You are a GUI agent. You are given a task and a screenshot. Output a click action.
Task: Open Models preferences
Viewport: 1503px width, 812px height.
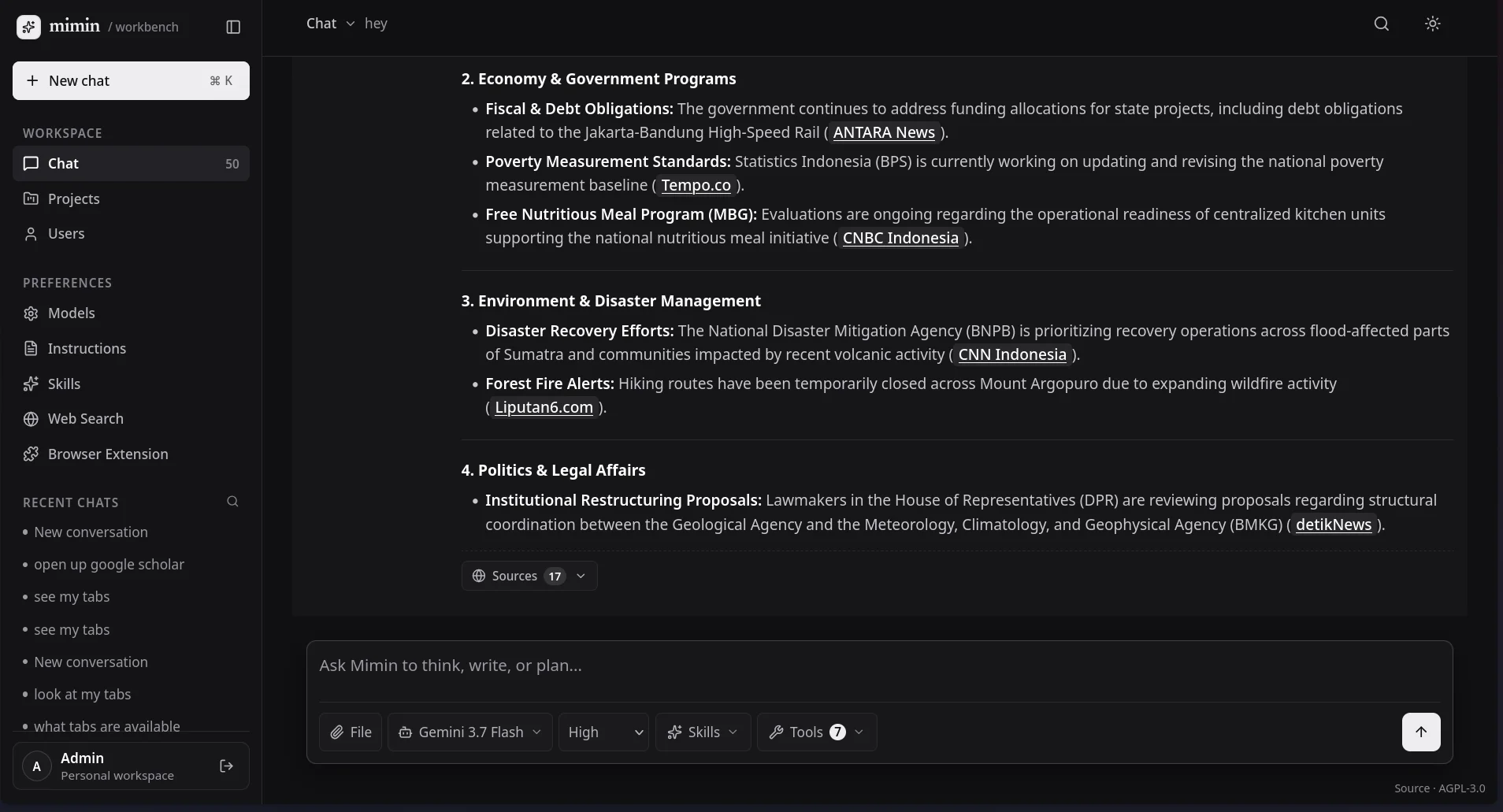[x=131, y=313]
